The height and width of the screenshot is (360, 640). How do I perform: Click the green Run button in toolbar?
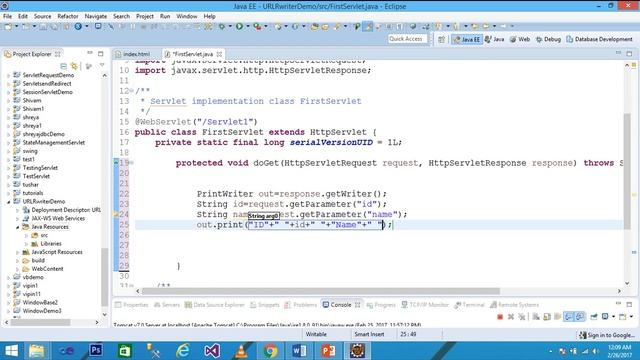(239, 27)
